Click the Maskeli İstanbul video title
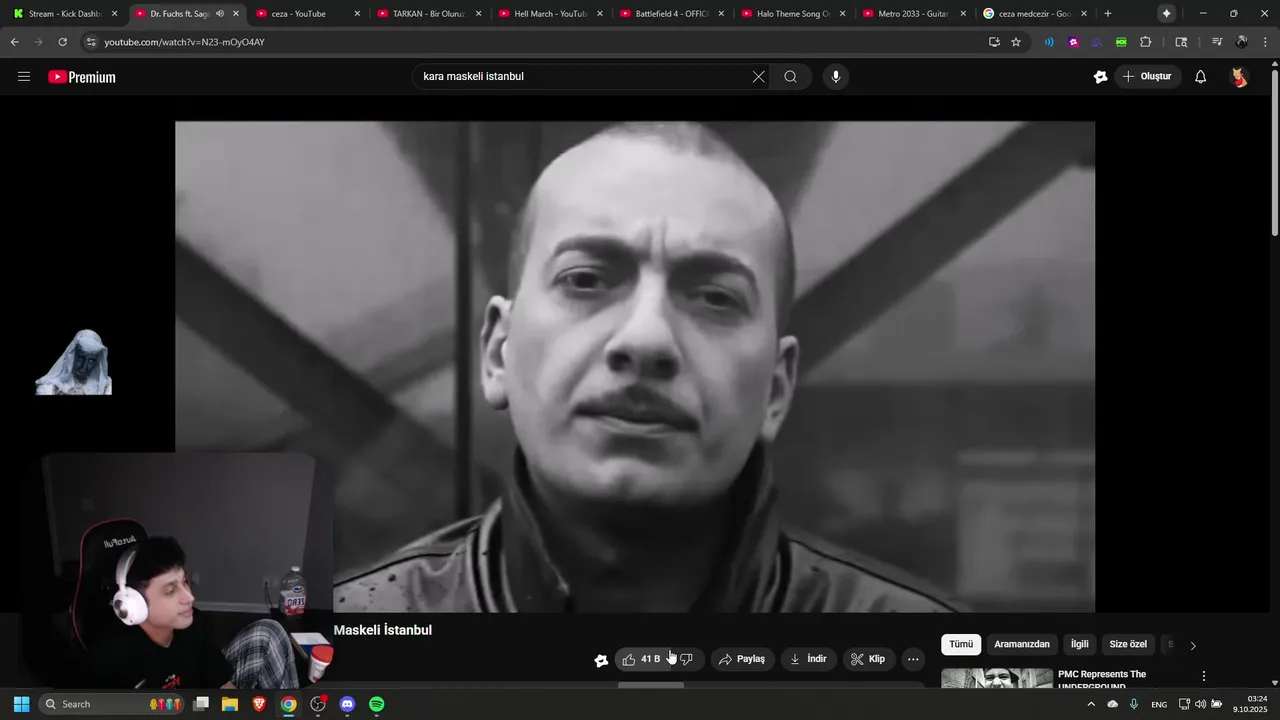1280x720 pixels. point(383,631)
